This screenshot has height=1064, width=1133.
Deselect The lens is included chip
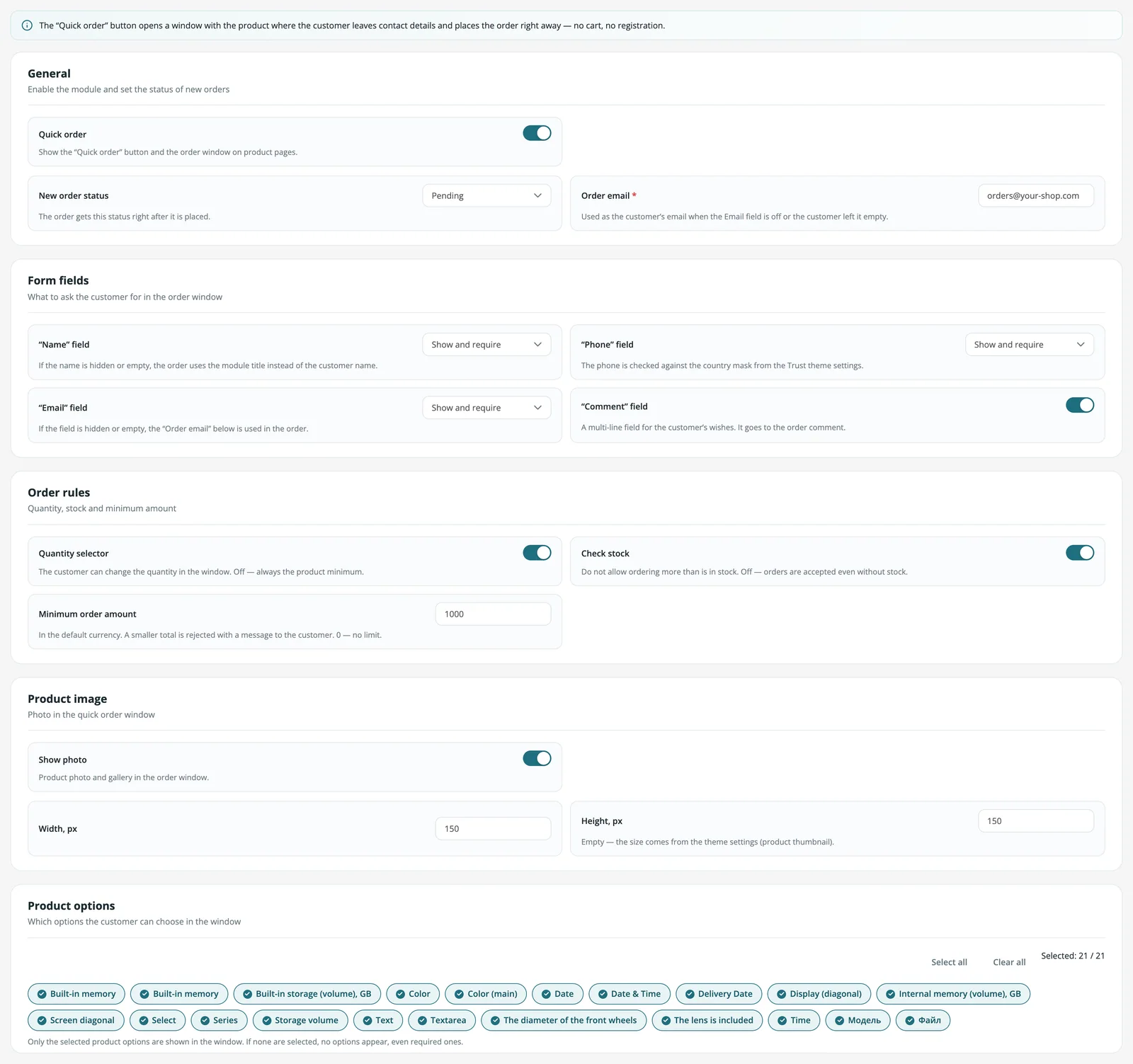(x=707, y=1020)
